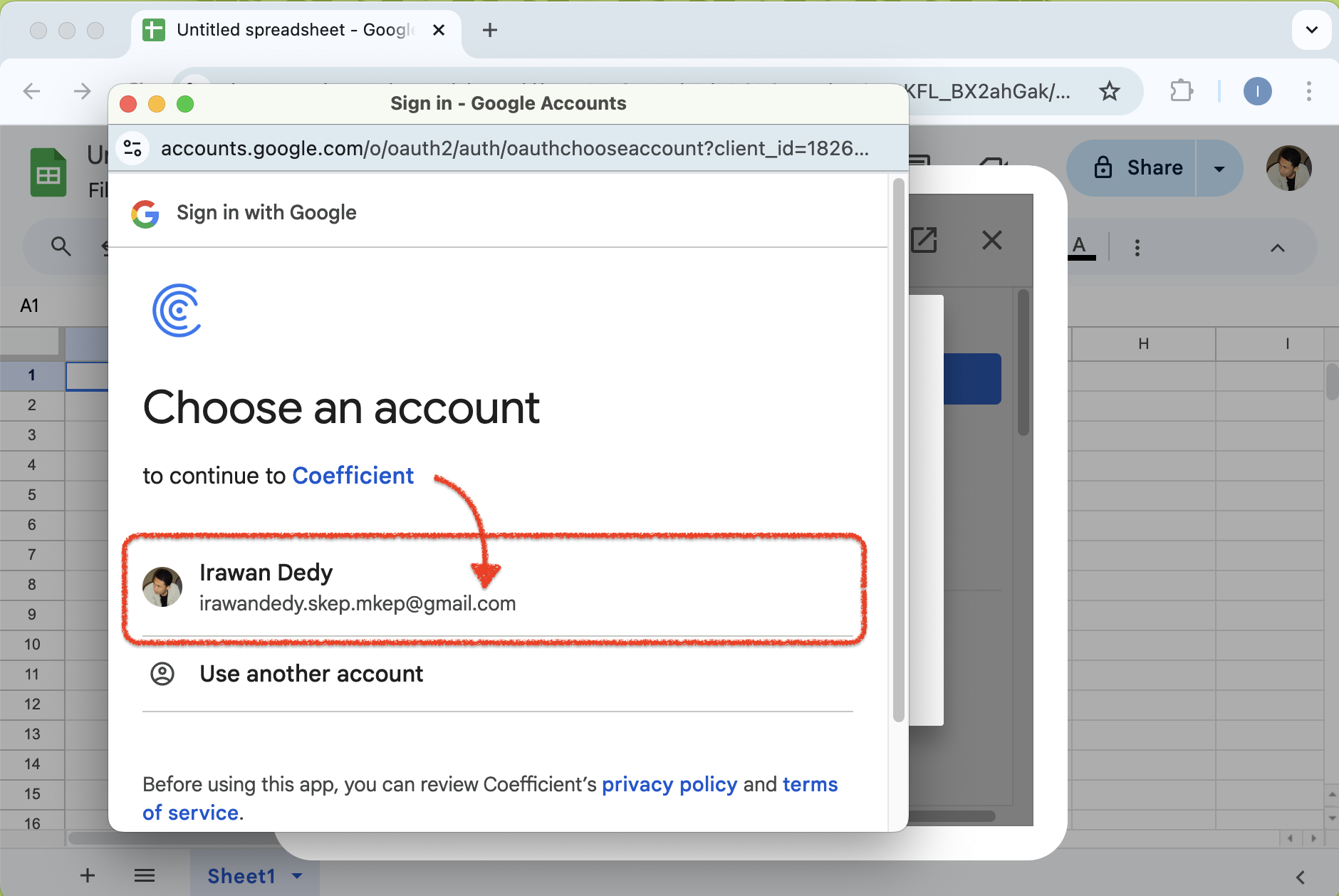Screen dimensions: 1339x896
Task: Open the Google account avatar in Sheets
Action: coord(1289,168)
